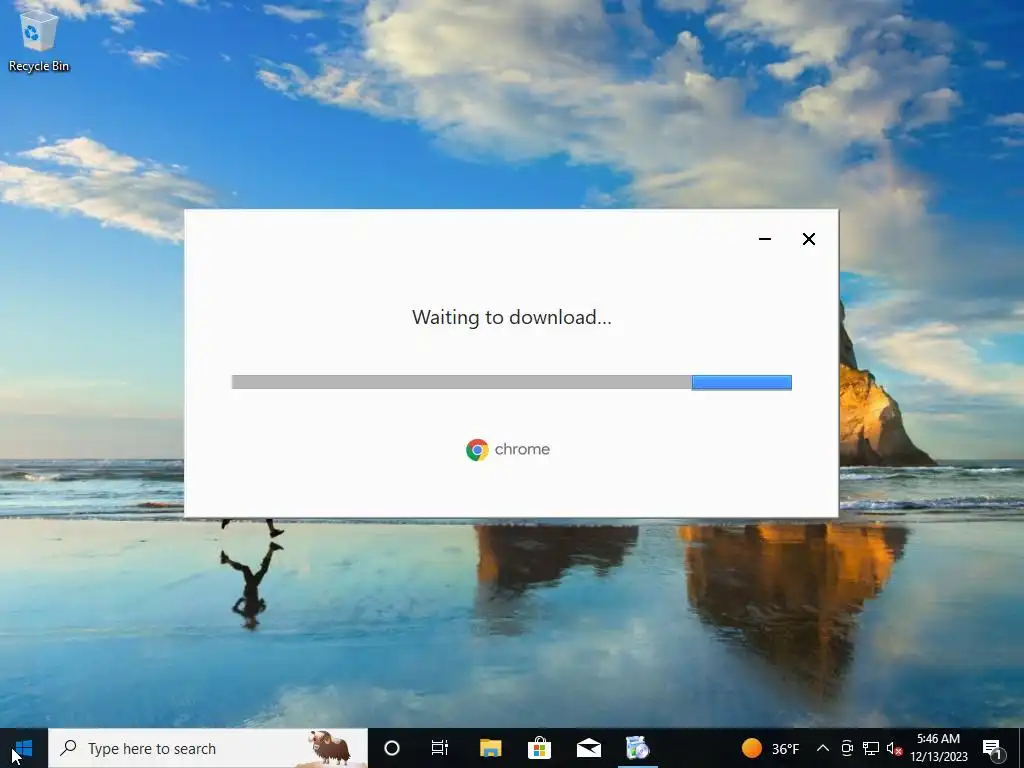This screenshot has width=1024, height=768.
Task: Open the Windows Start menu
Action: 24,748
